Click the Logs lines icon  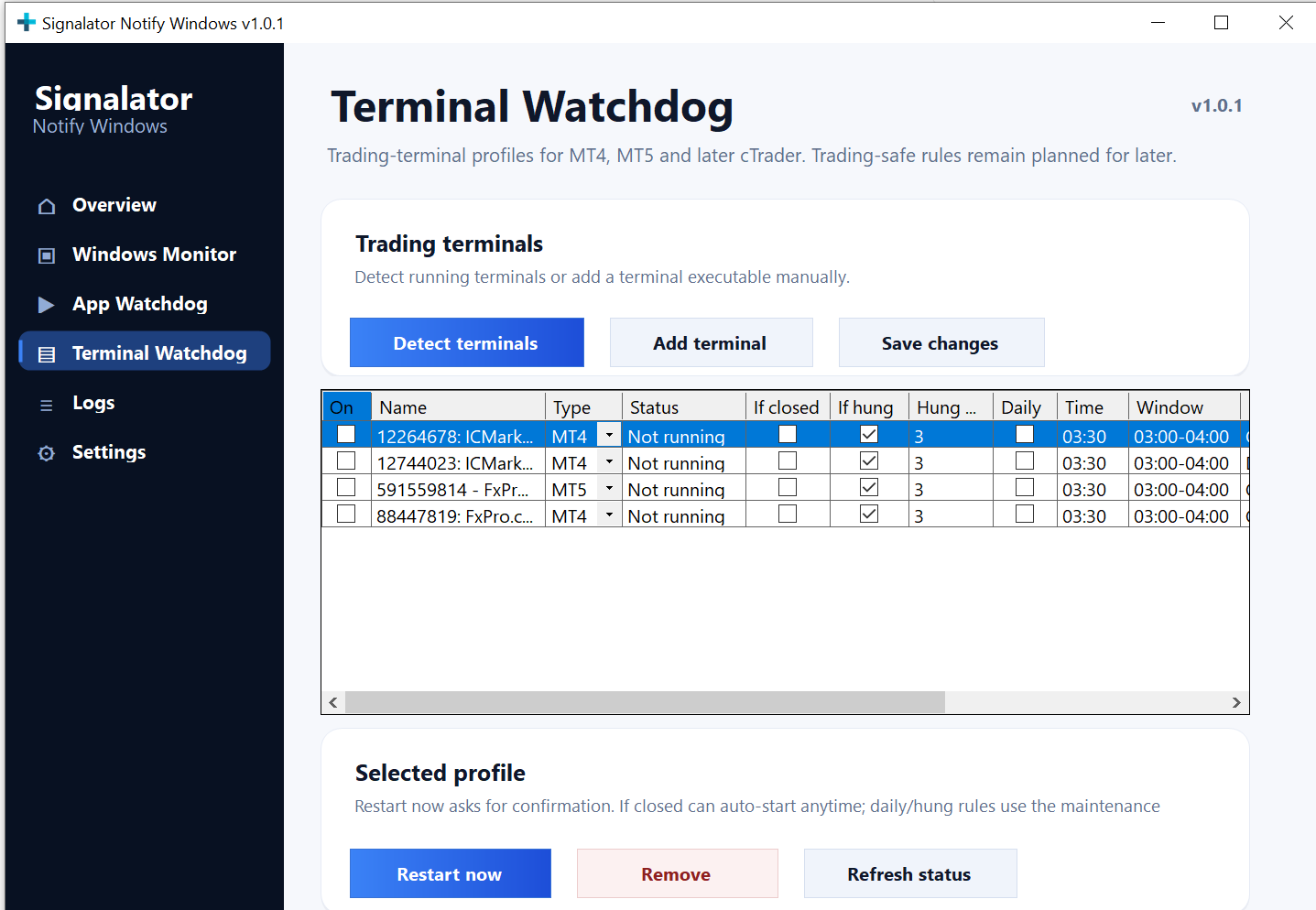(47, 405)
